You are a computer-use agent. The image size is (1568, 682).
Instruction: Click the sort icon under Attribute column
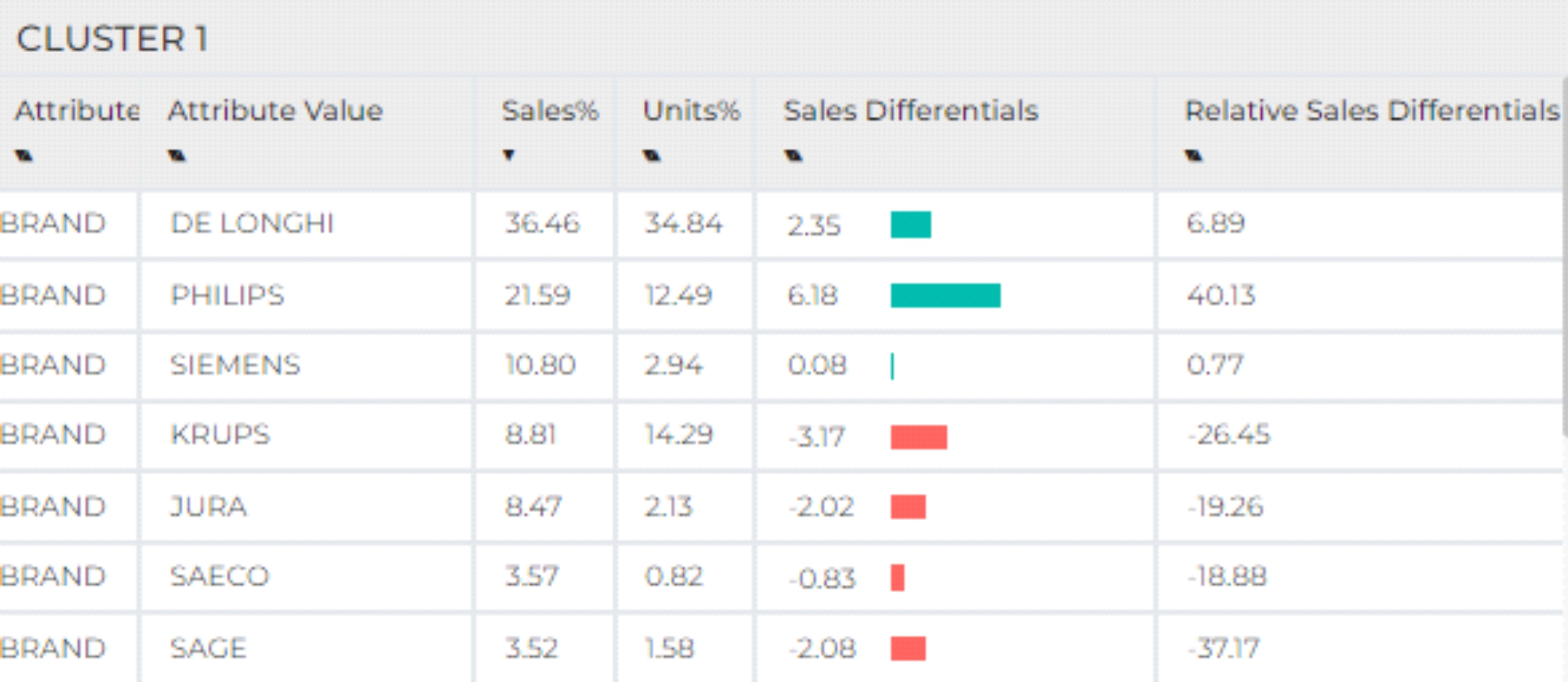pyautogui.click(x=24, y=156)
